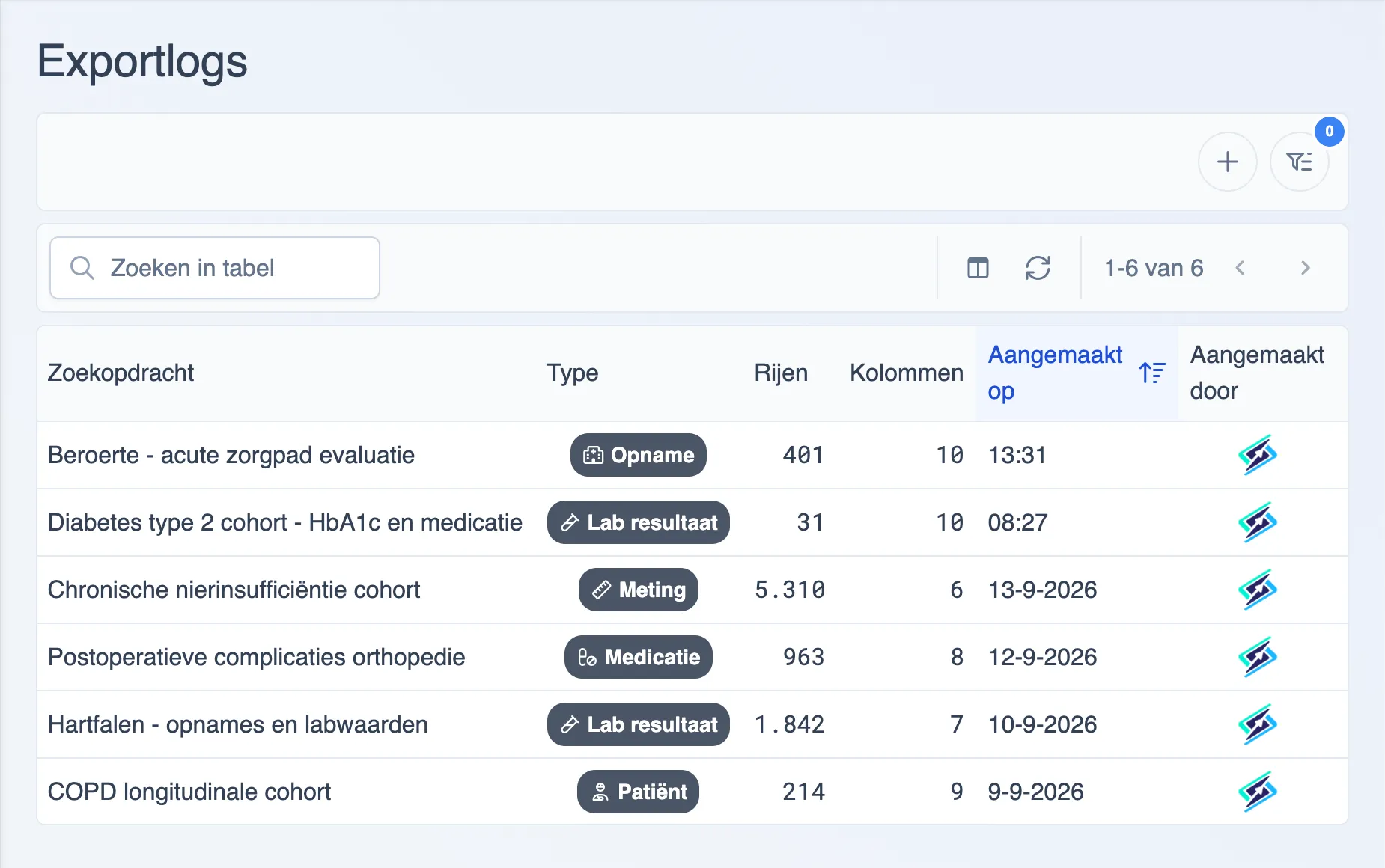This screenshot has width=1385, height=868.
Task: Click the 1-6 van 6 pagination text
Action: click(1154, 268)
